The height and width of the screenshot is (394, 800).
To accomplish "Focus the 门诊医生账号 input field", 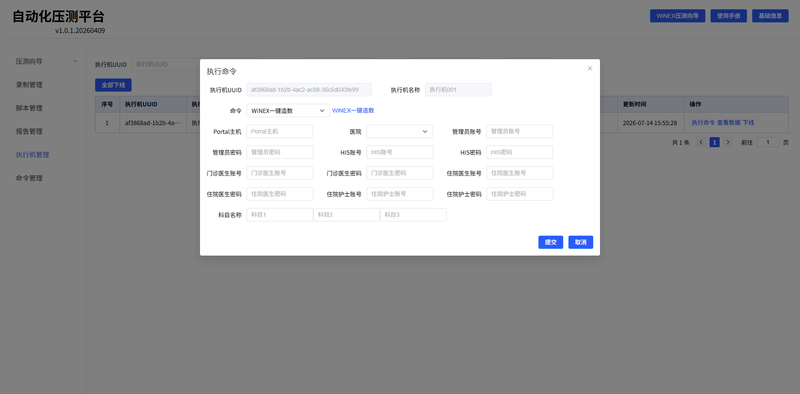I will click(280, 173).
